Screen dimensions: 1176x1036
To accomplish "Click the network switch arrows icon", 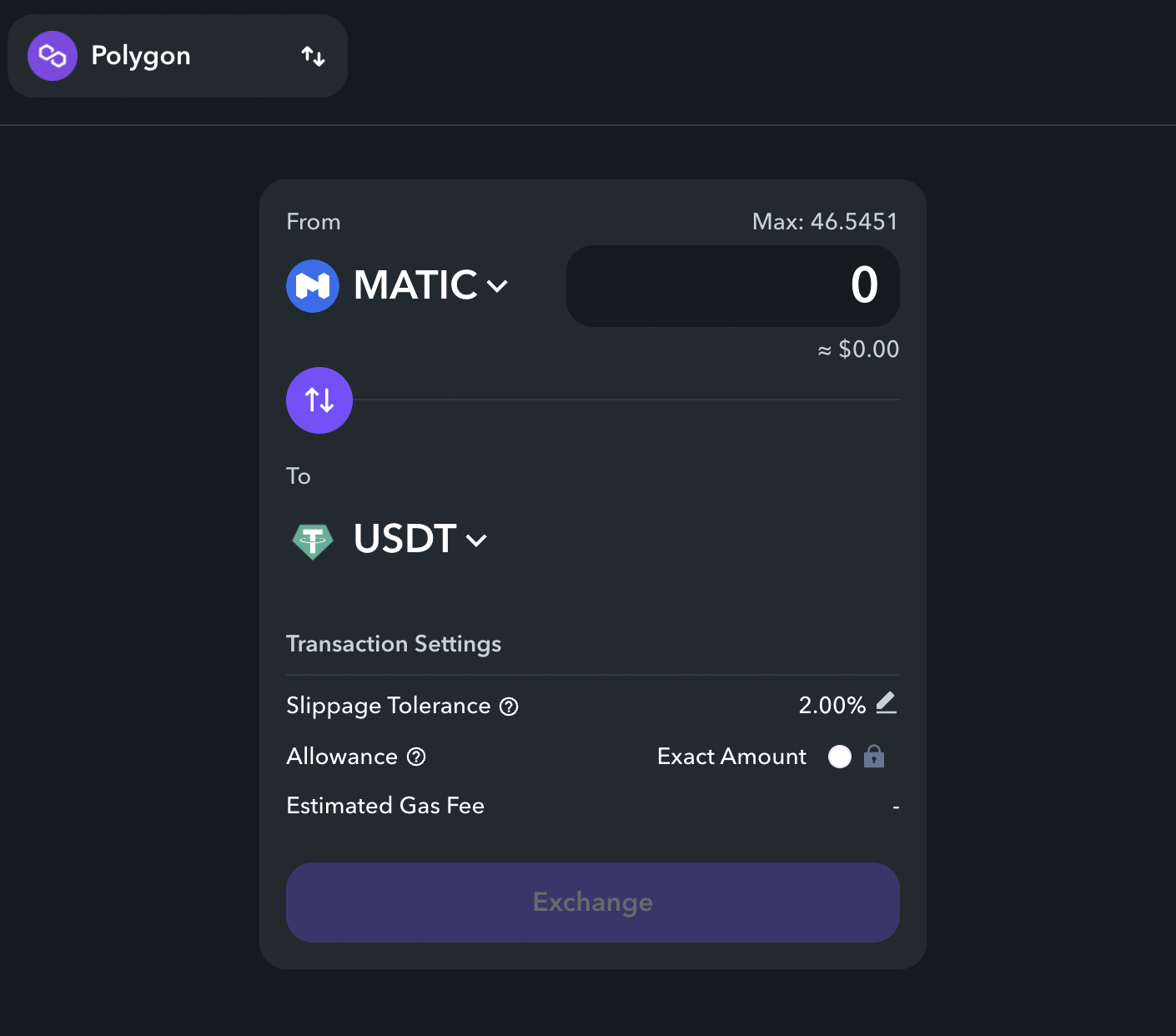I will pos(313,56).
